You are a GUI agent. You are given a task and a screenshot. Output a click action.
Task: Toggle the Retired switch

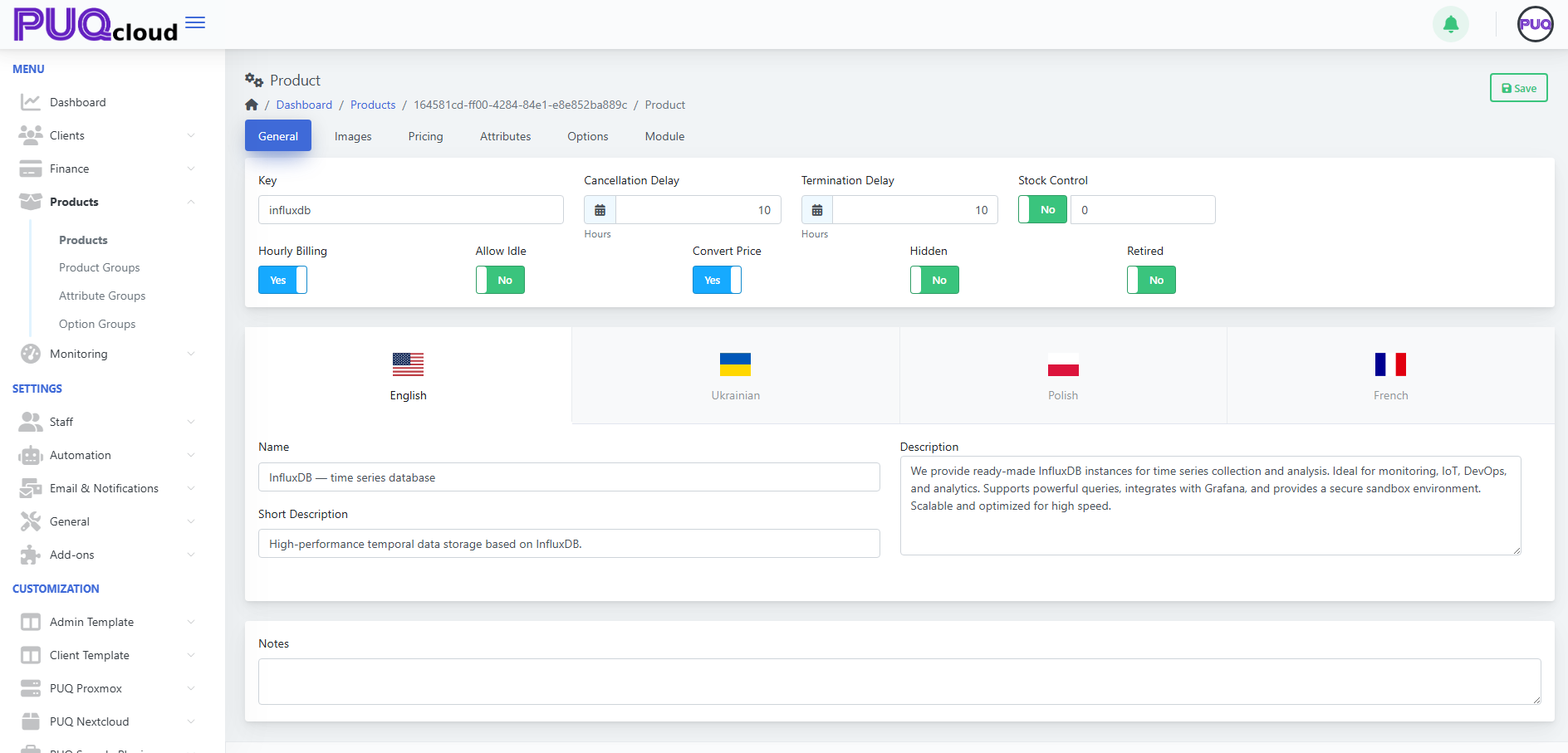[x=1151, y=280]
